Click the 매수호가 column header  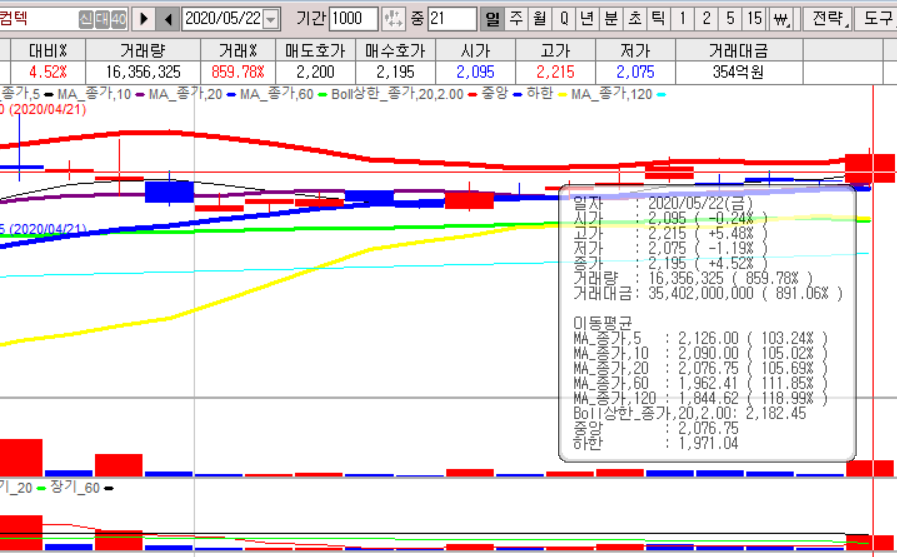tap(395, 50)
